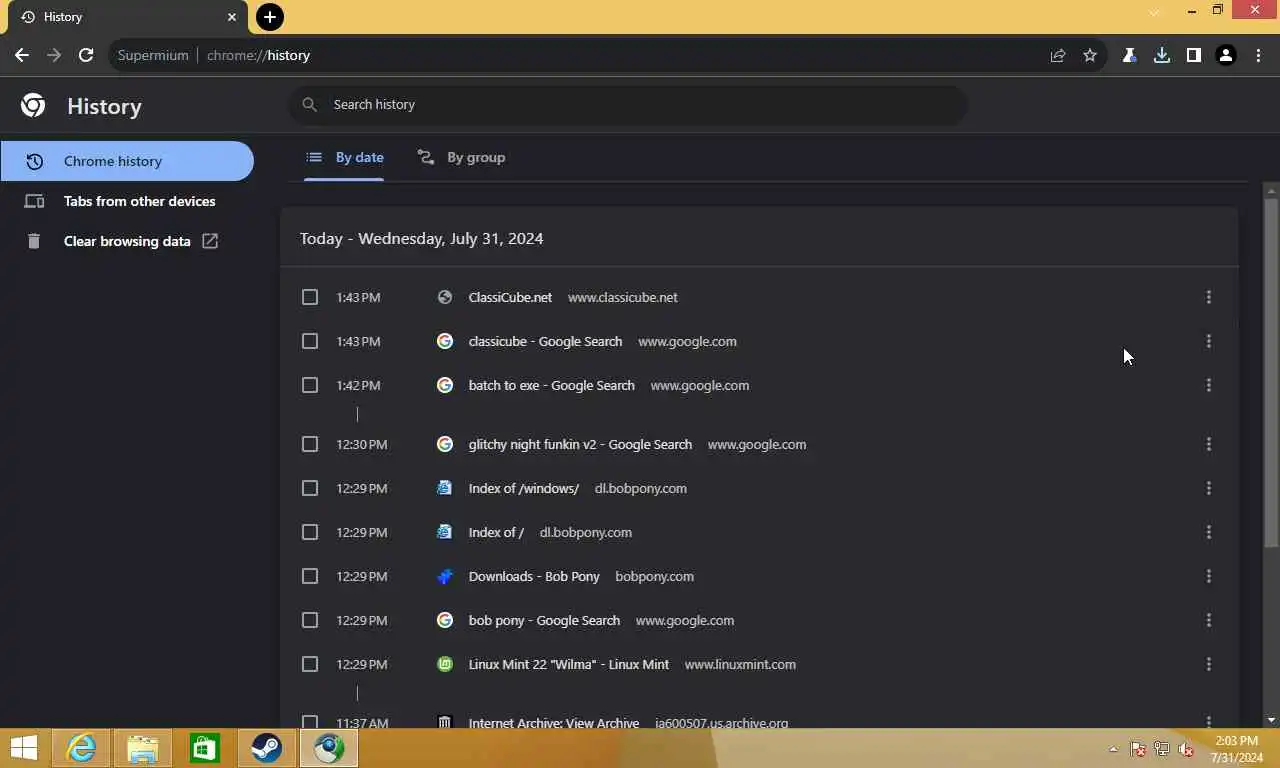Screen dimensions: 1280x768
Task: Select checkbox for Index of / entry
Action: 310,532
